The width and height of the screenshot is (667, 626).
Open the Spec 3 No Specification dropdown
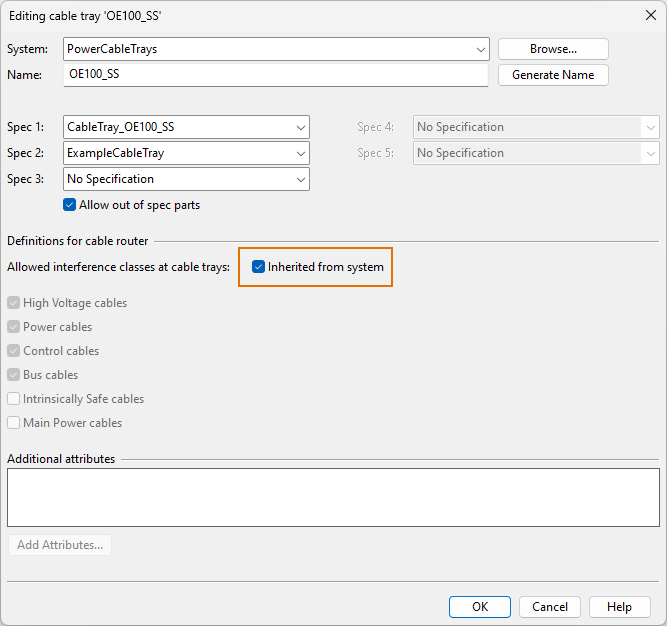tap(186, 179)
